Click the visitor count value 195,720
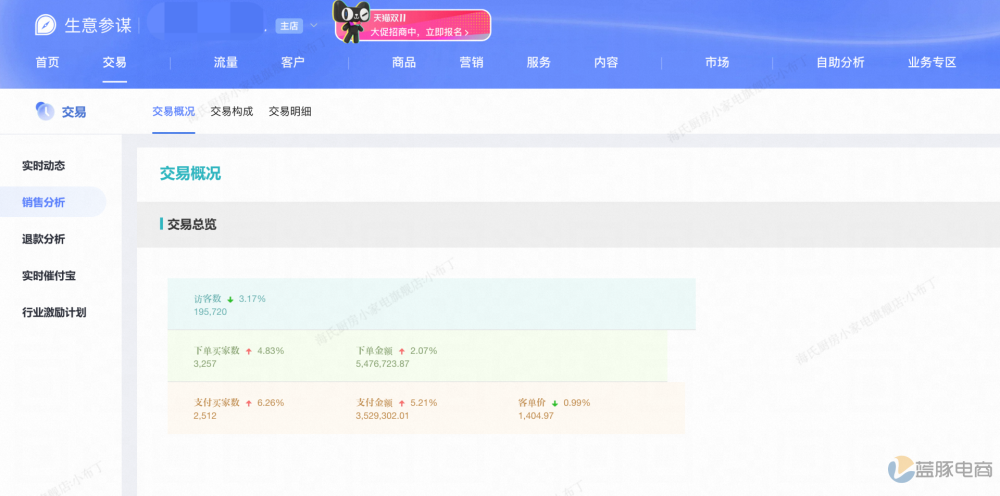This screenshot has height=496, width=1000. pos(210,312)
